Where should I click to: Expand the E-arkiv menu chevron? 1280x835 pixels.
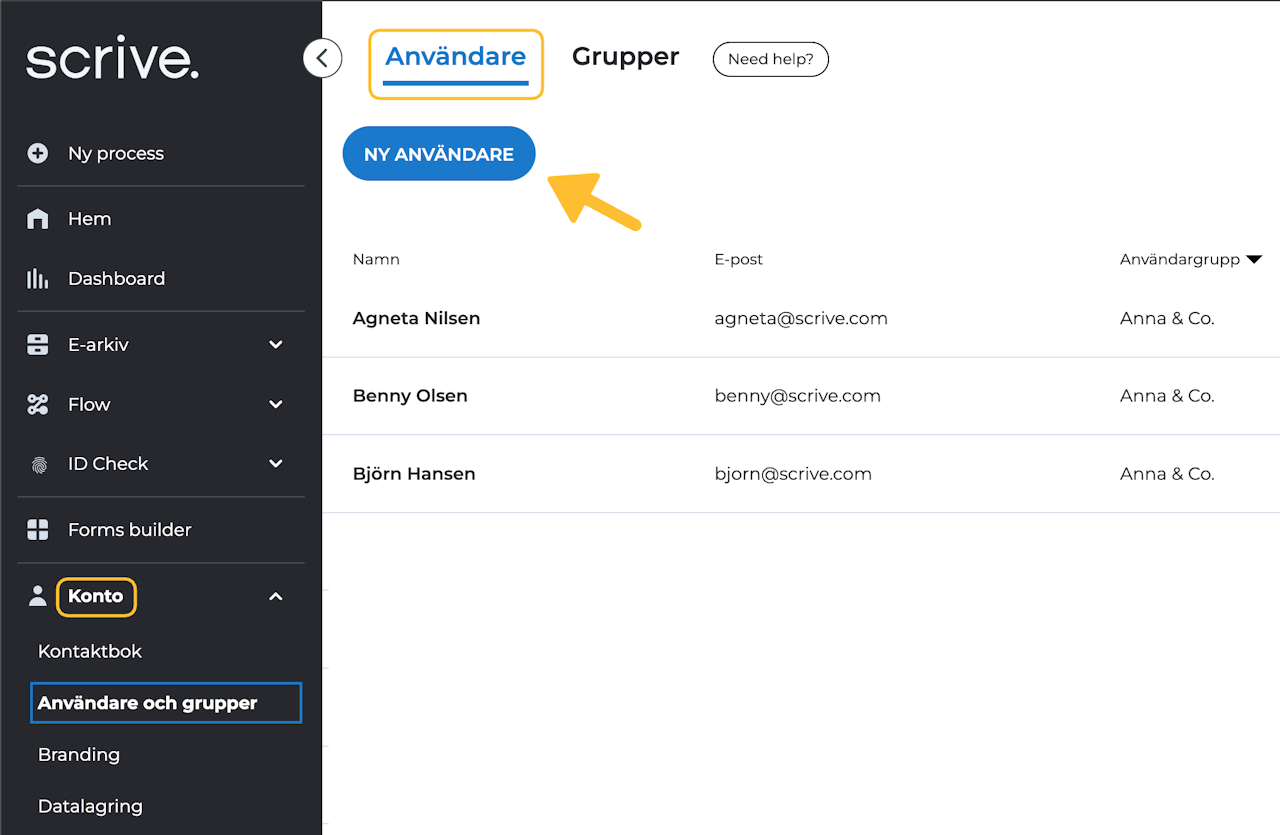[x=276, y=345]
